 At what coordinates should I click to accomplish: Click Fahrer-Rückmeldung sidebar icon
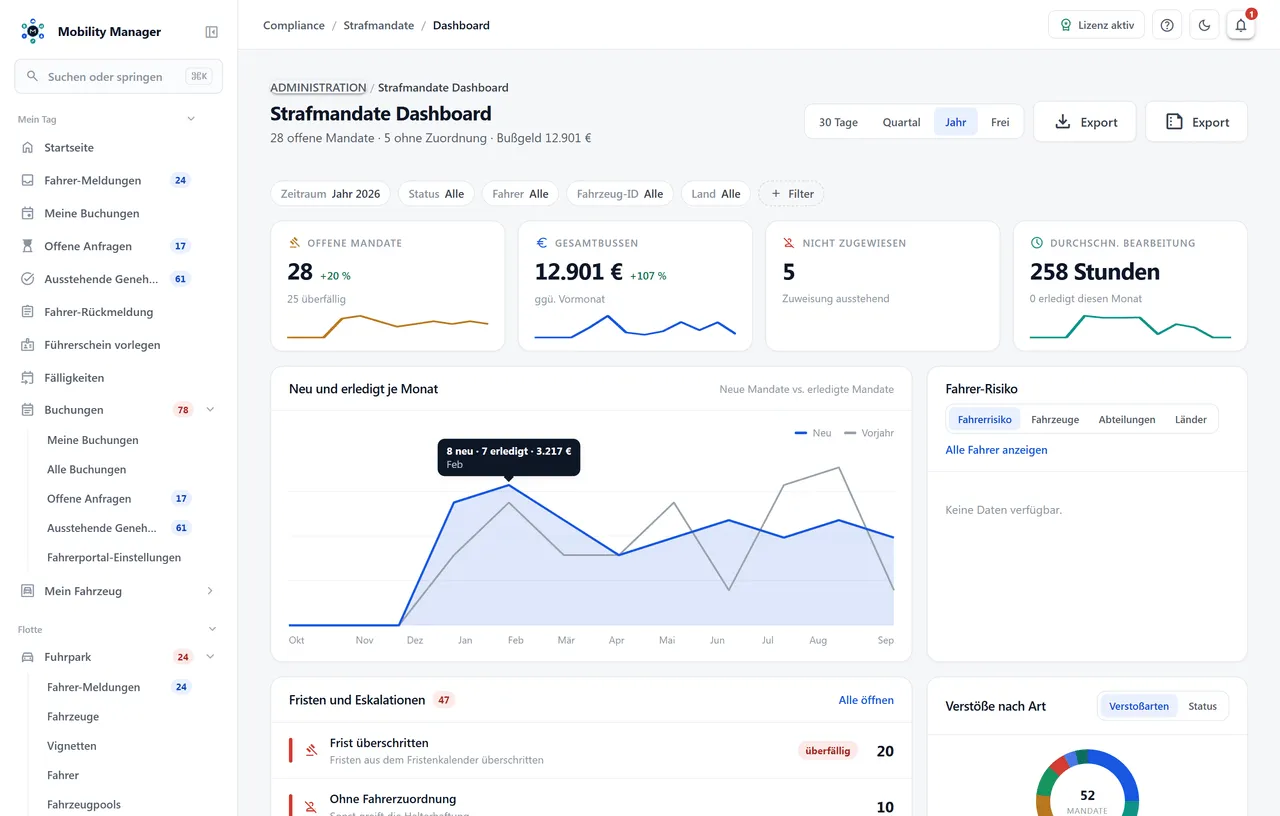pyautogui.click(x=28, y=312)
